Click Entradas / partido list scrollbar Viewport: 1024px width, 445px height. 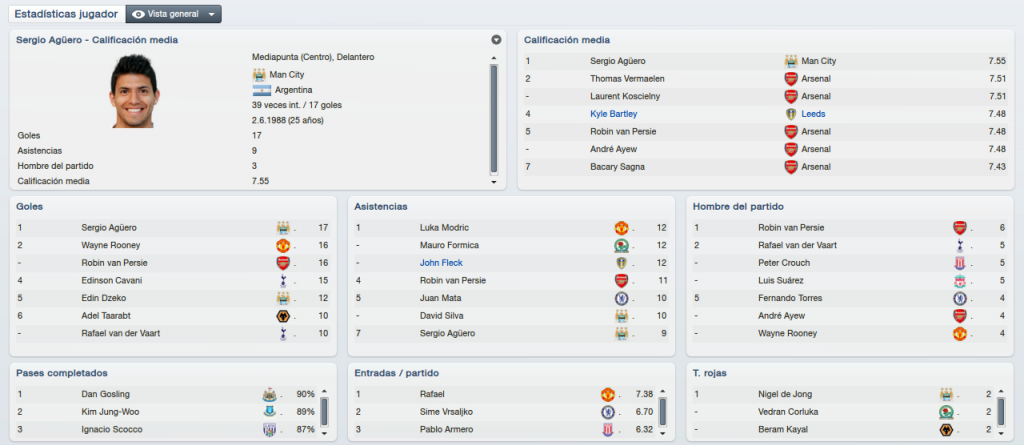pyautogui.click(x=663, y=412)
